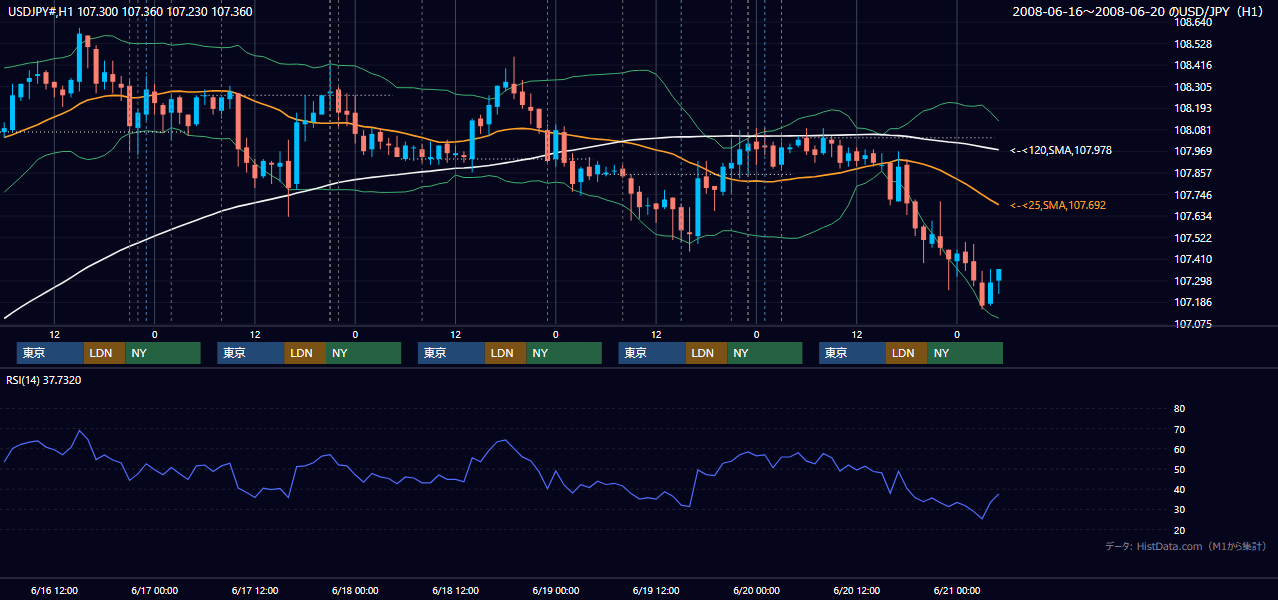Select the 6/16 12:00 time label
This screenshot has width=1278, height=600.
(55, 590)
